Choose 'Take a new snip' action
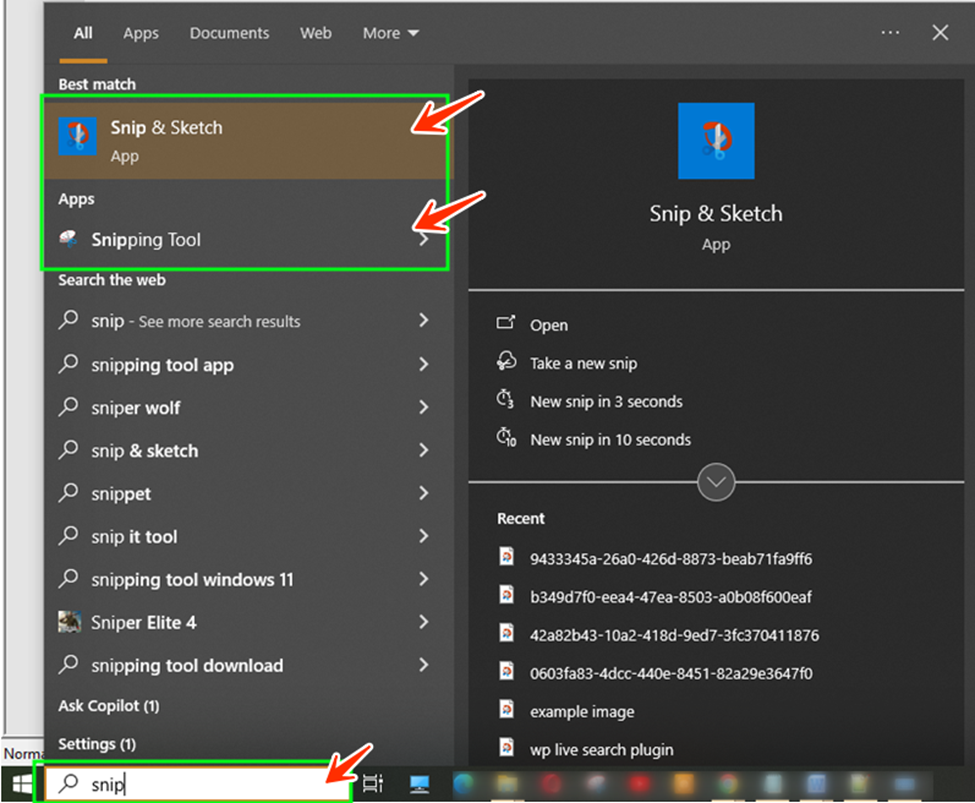 click(x=583, y=363)
